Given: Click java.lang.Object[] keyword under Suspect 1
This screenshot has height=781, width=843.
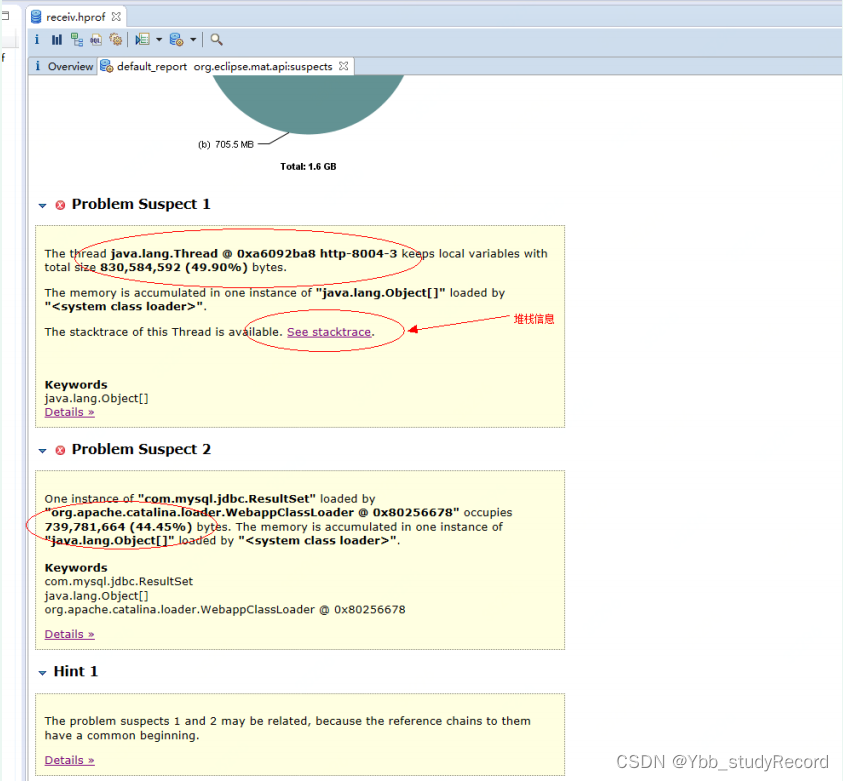Looking at the screenshot, I should click(97, 398).
